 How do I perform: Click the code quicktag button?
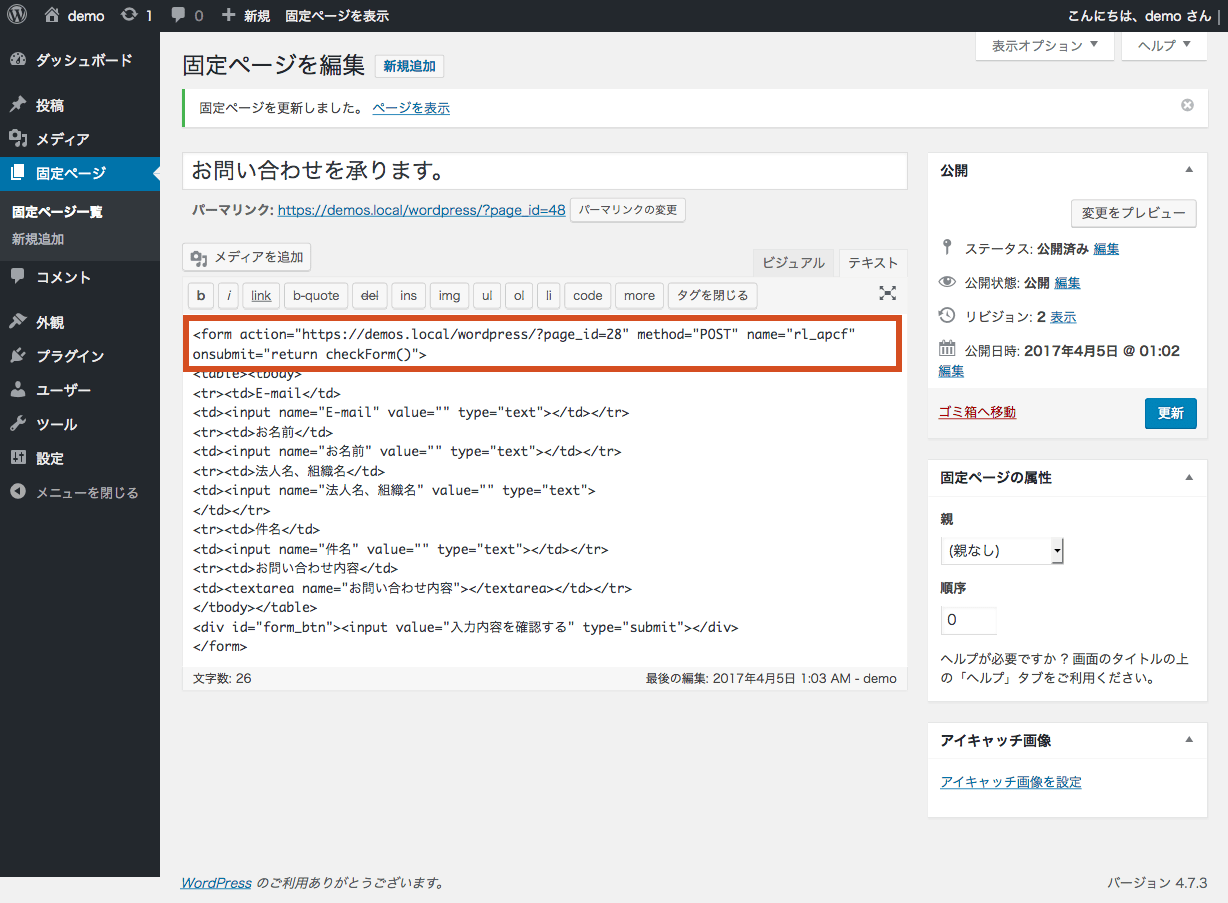tap(588, 295)
